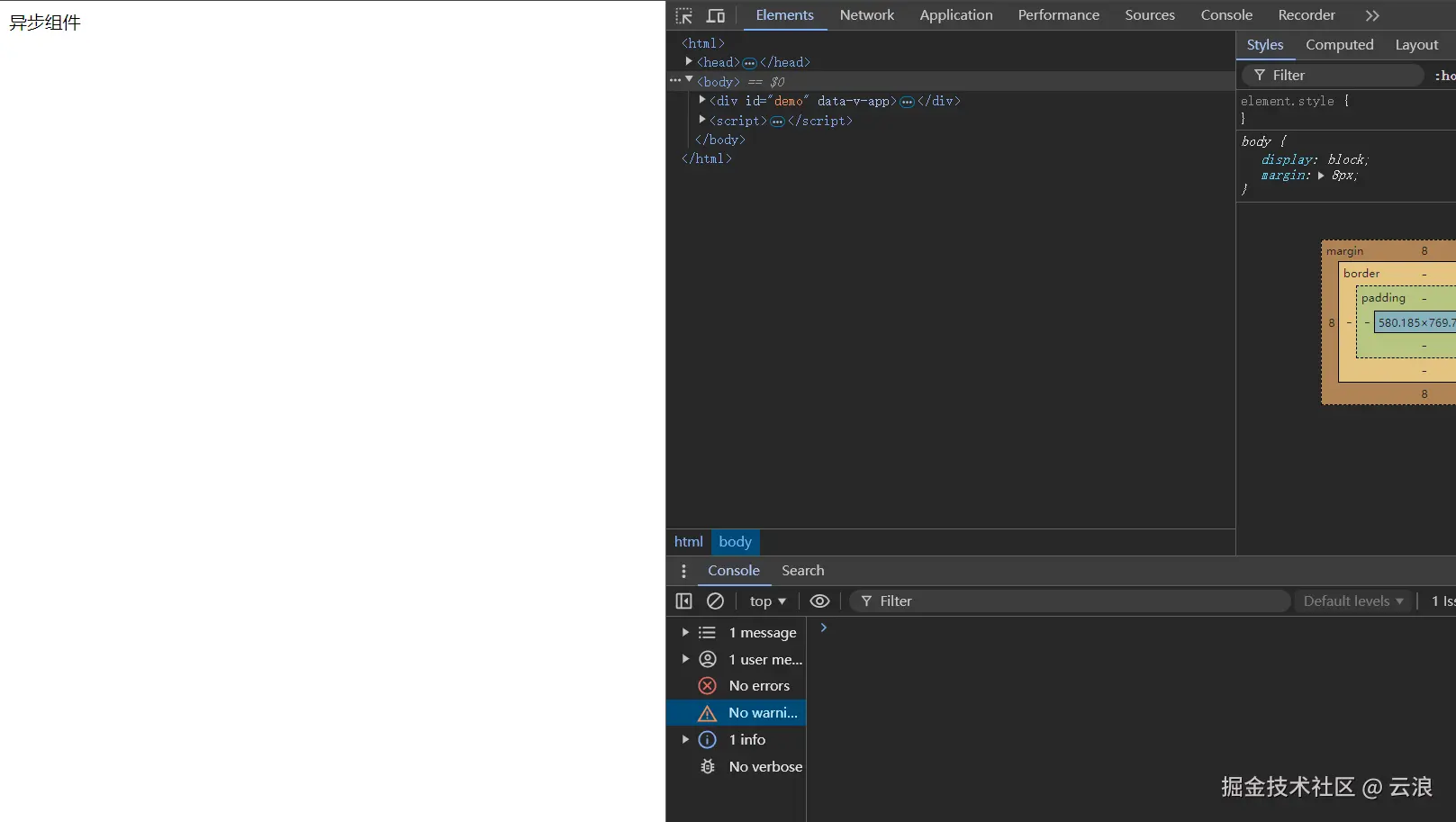Switch to the Elements tab
The height and width of the screenshot is (822, 1456).
click(785, 15)
